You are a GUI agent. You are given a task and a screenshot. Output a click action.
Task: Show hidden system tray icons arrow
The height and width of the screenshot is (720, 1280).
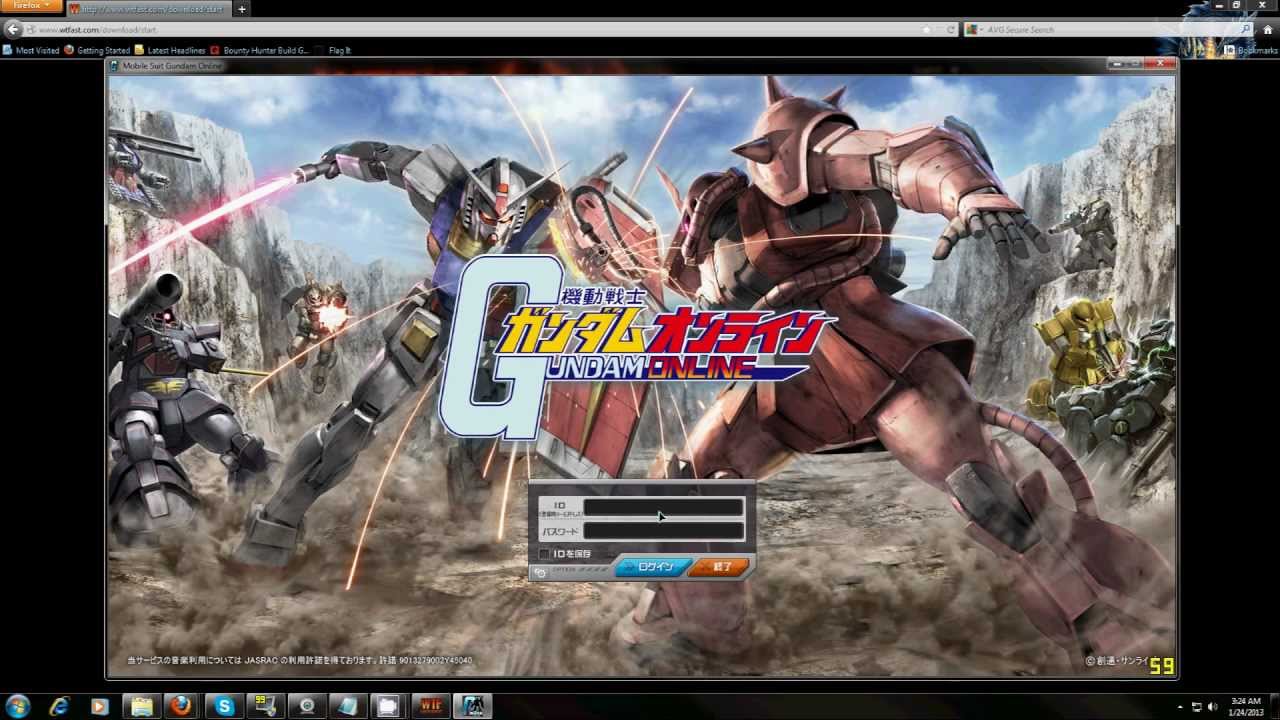point(1179,707)
